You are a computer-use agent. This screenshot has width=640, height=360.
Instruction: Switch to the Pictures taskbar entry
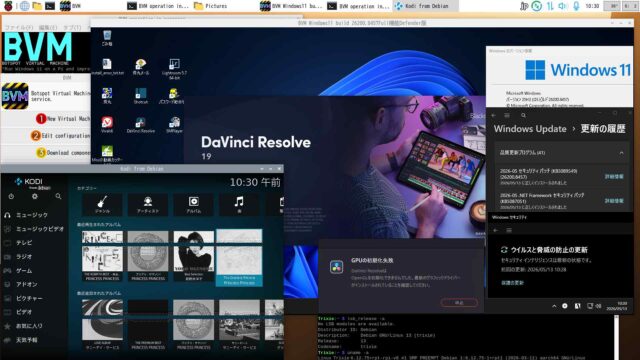pyautogui.click(x=211, y=6)
